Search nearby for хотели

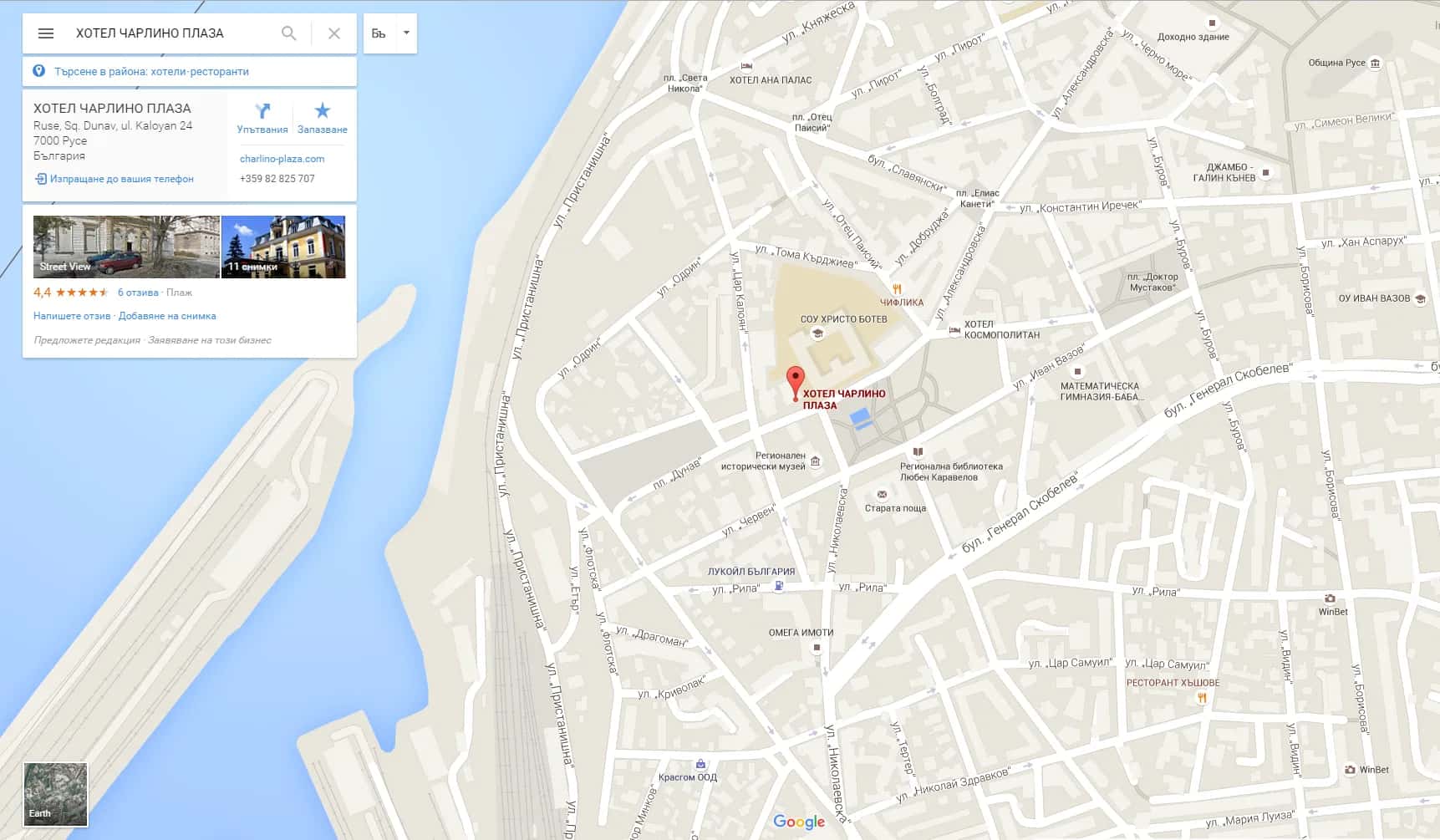168,72
